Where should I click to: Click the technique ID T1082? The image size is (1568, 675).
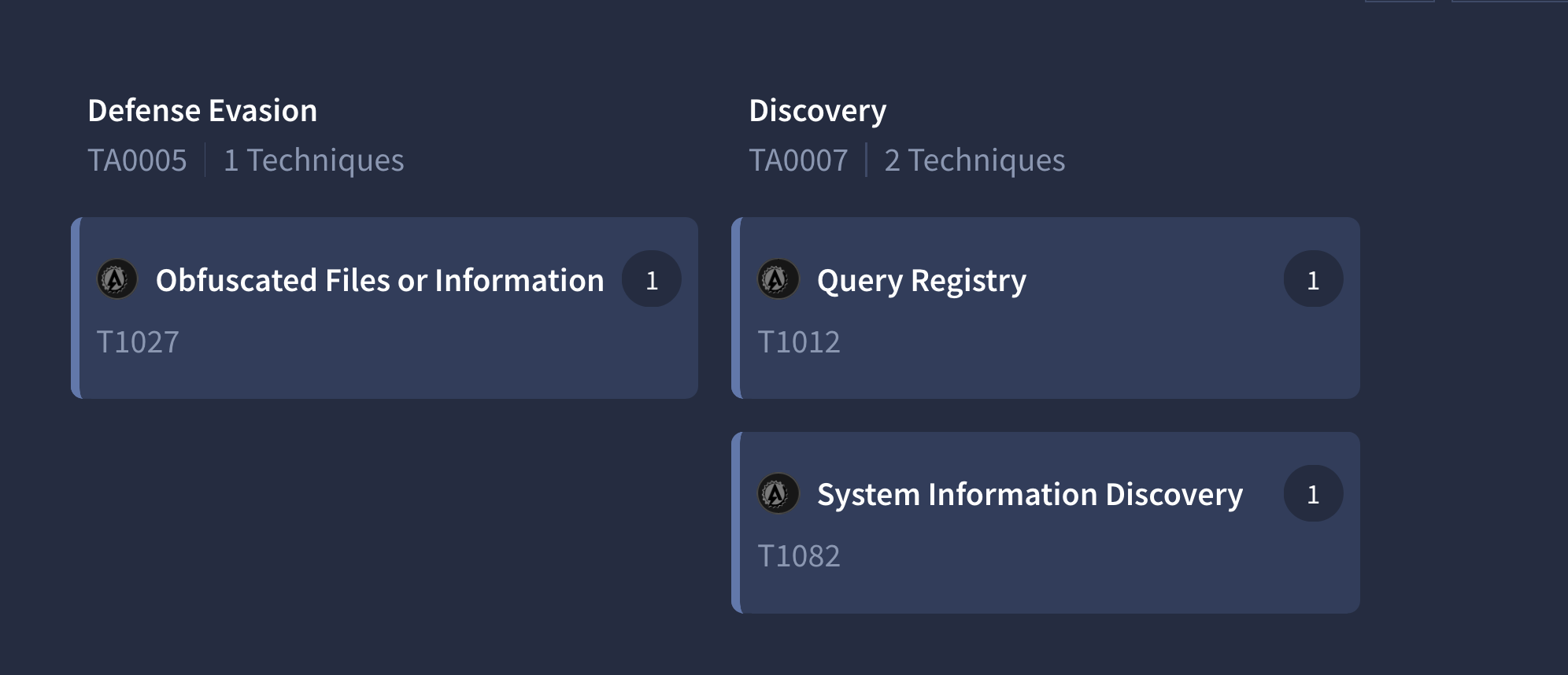799,556
